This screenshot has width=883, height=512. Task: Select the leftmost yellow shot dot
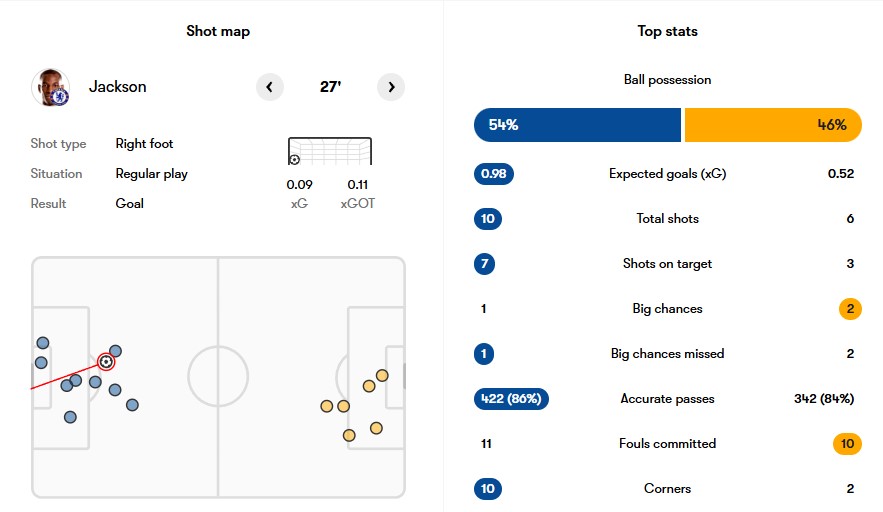327,406
